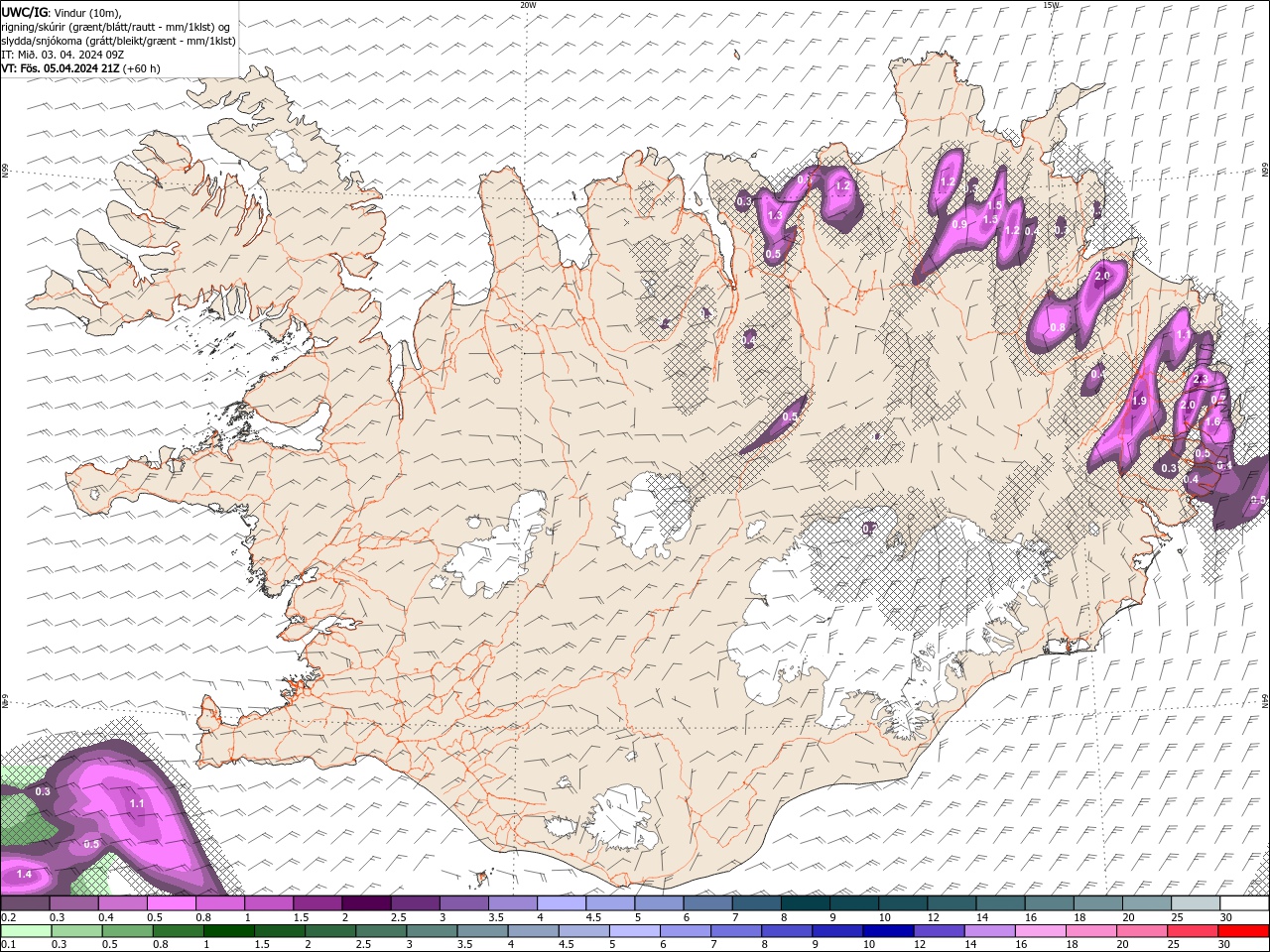Click the '1.4' precipitation value label

click(25, 874)
